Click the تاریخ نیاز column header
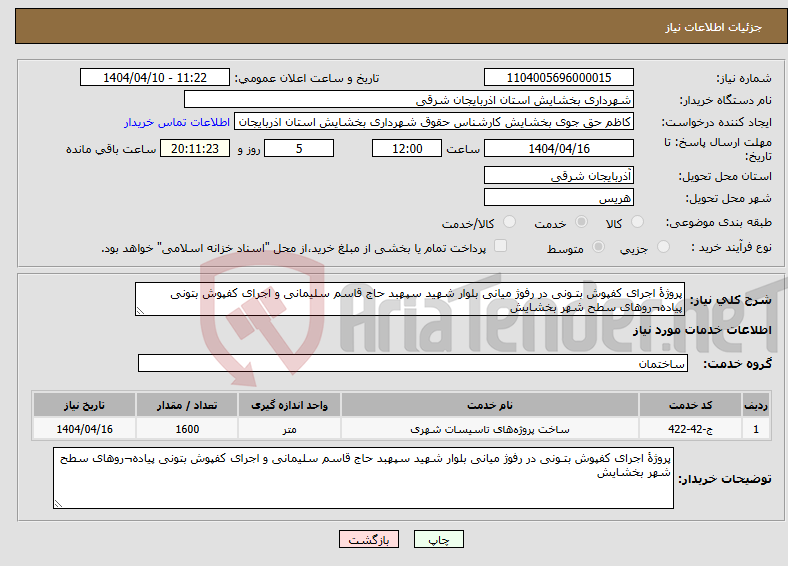This screenshot has height=566, width=788. 84,405
